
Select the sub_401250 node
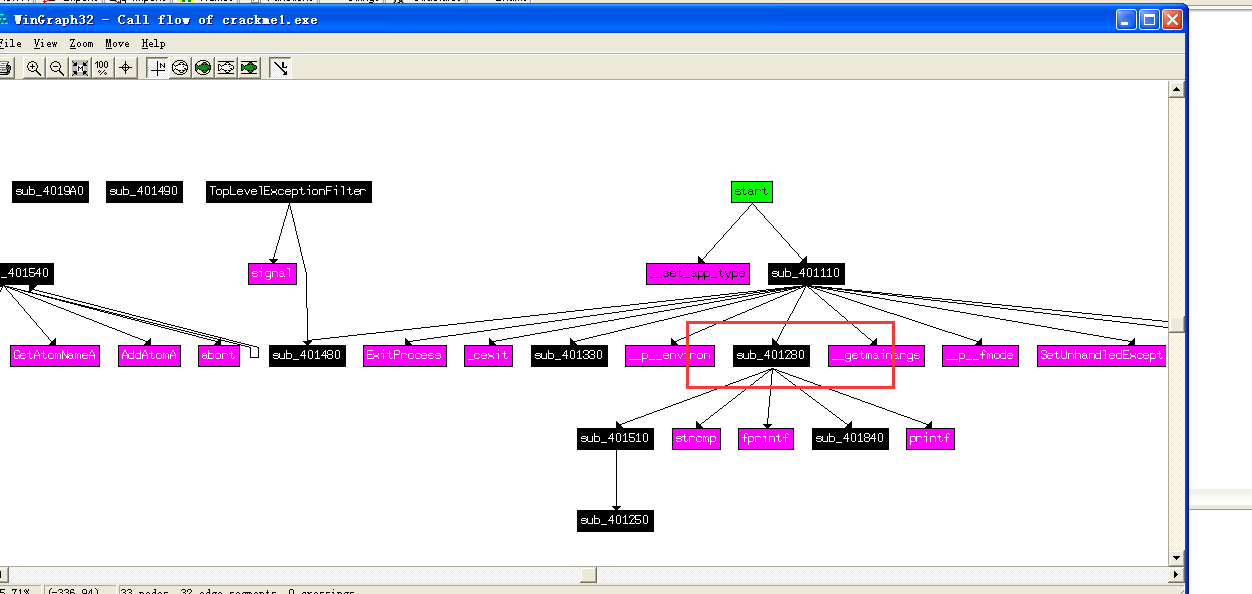615,520
